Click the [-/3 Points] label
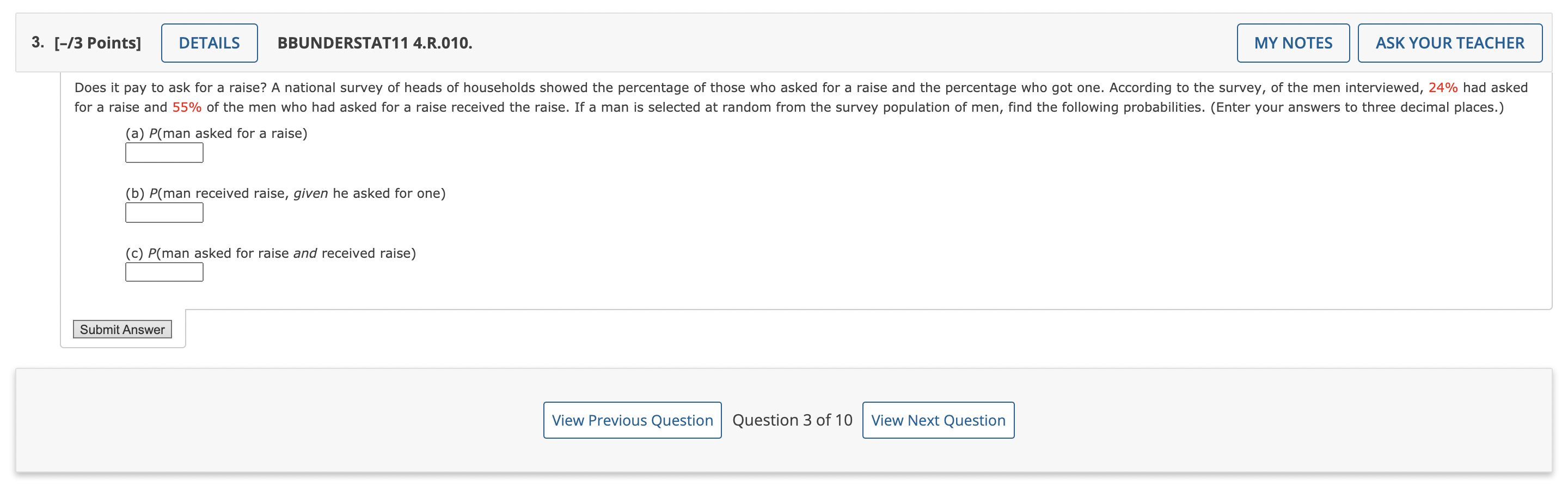 tap(97, 42)
